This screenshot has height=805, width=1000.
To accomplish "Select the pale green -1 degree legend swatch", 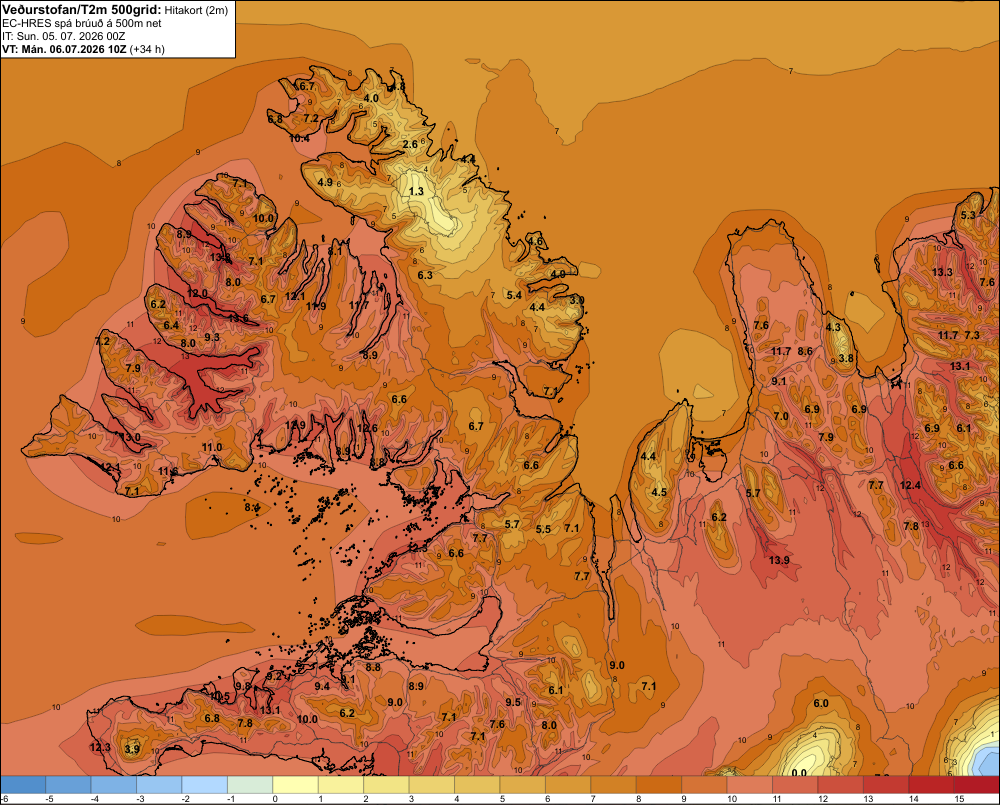I will 250,785.
